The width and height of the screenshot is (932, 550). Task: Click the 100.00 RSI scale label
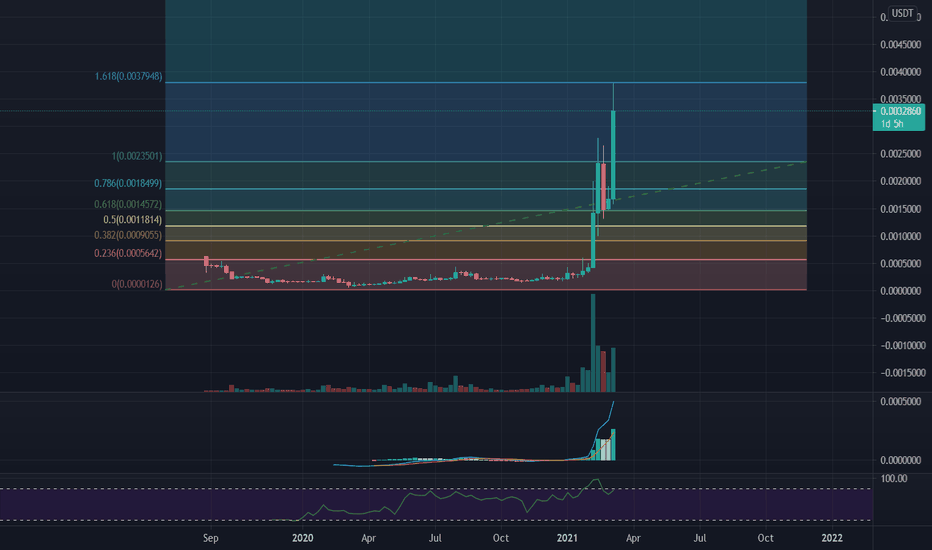(893, 478)
